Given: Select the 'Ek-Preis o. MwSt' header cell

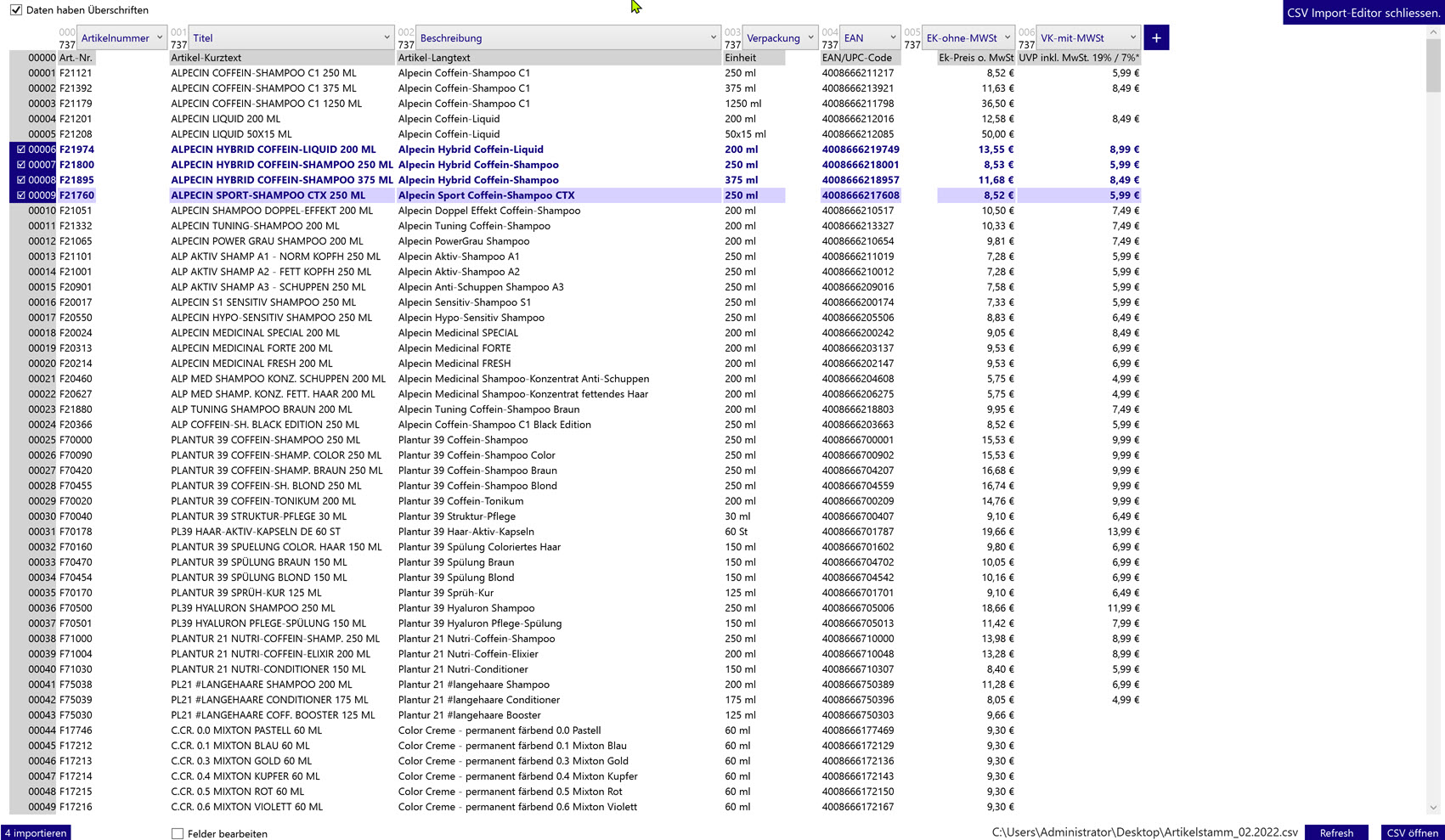Looking at the screenshot, I should [976, 58].
